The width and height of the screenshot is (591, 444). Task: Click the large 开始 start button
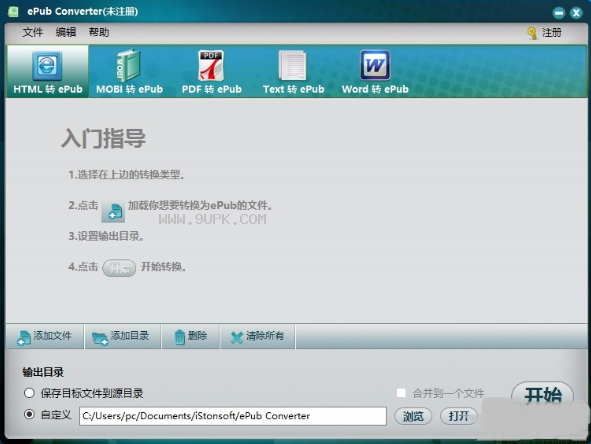pyautogui.click(x=543, y=396)
